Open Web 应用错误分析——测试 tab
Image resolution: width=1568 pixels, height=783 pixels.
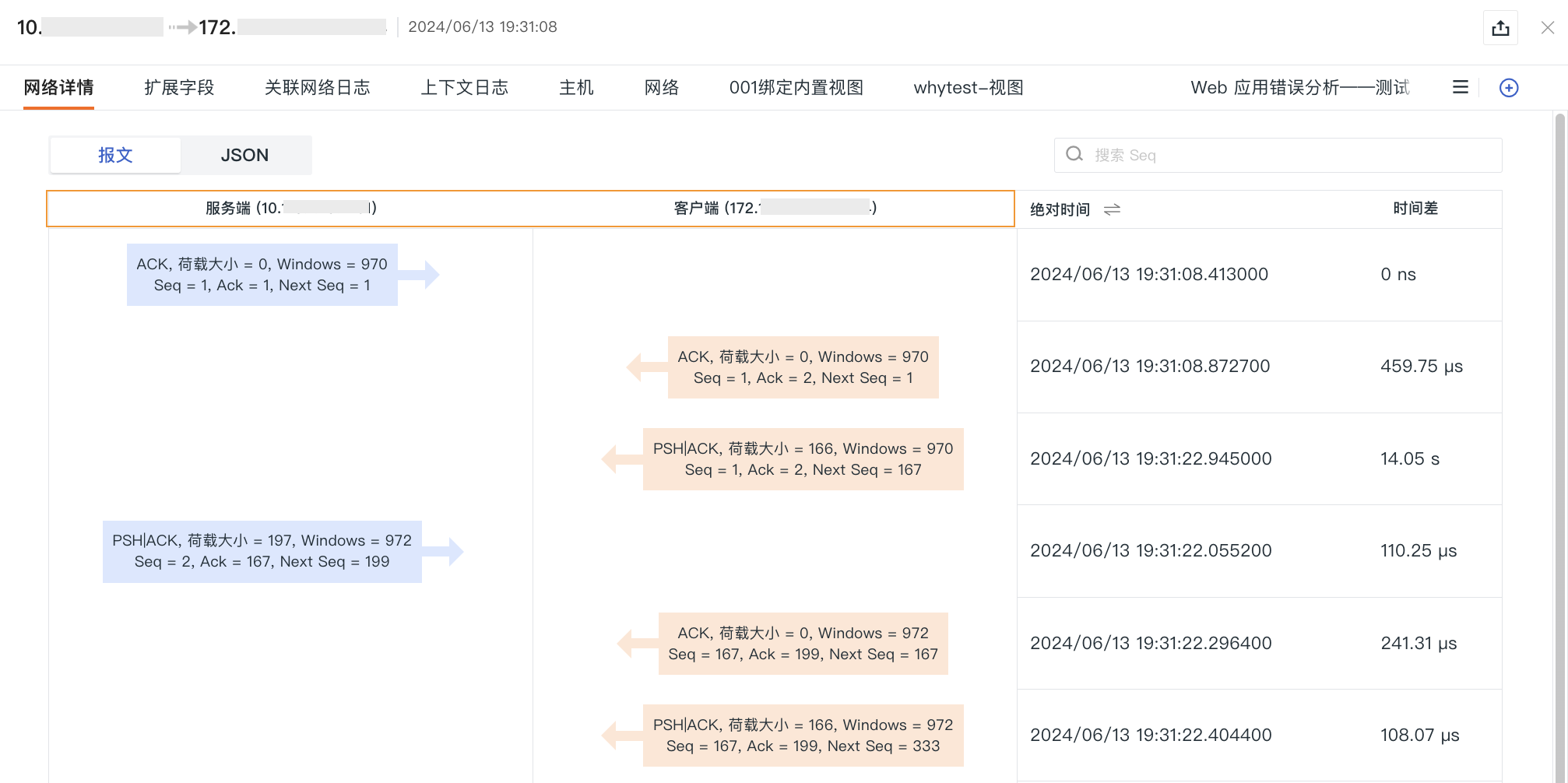click(x=1299, y=87)
